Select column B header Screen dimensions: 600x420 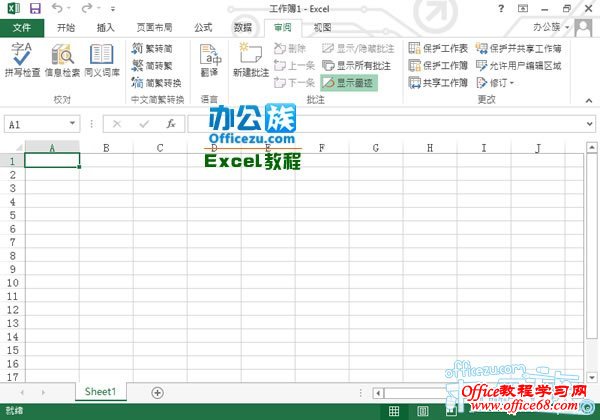tap(106, 148)
